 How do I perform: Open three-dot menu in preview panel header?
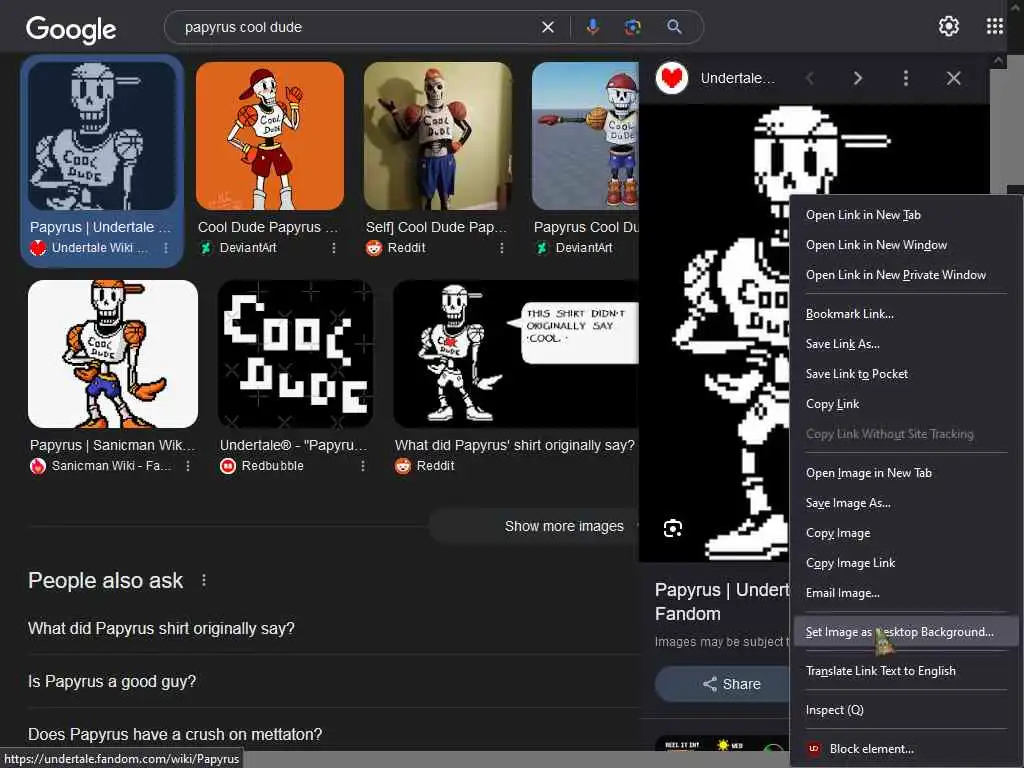(x=905, y=78)
